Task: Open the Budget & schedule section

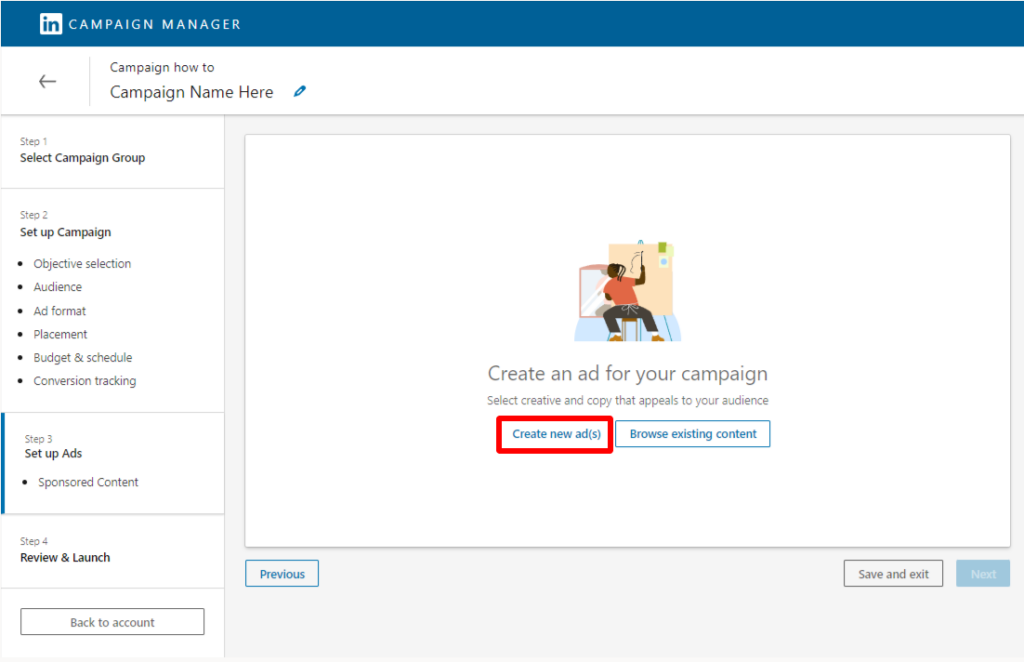Action: pos(83,358)
